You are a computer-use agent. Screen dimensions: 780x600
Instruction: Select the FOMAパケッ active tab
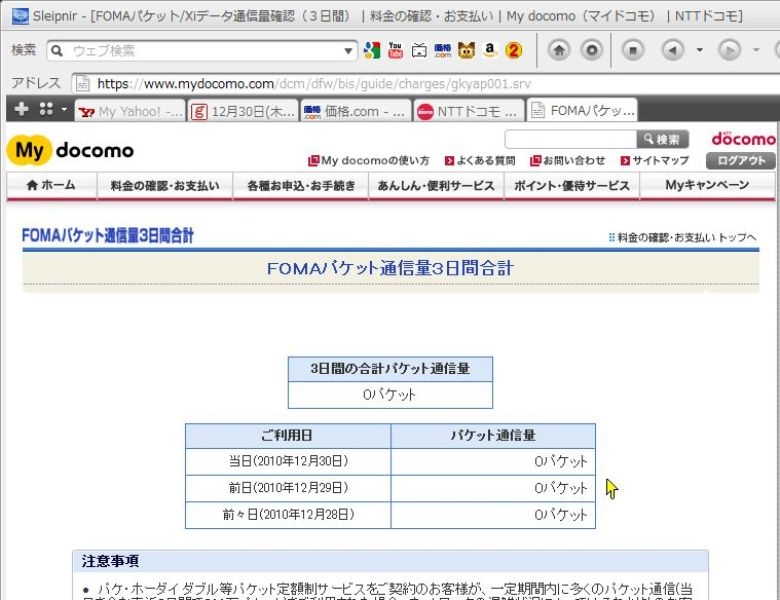coord(583,110)
